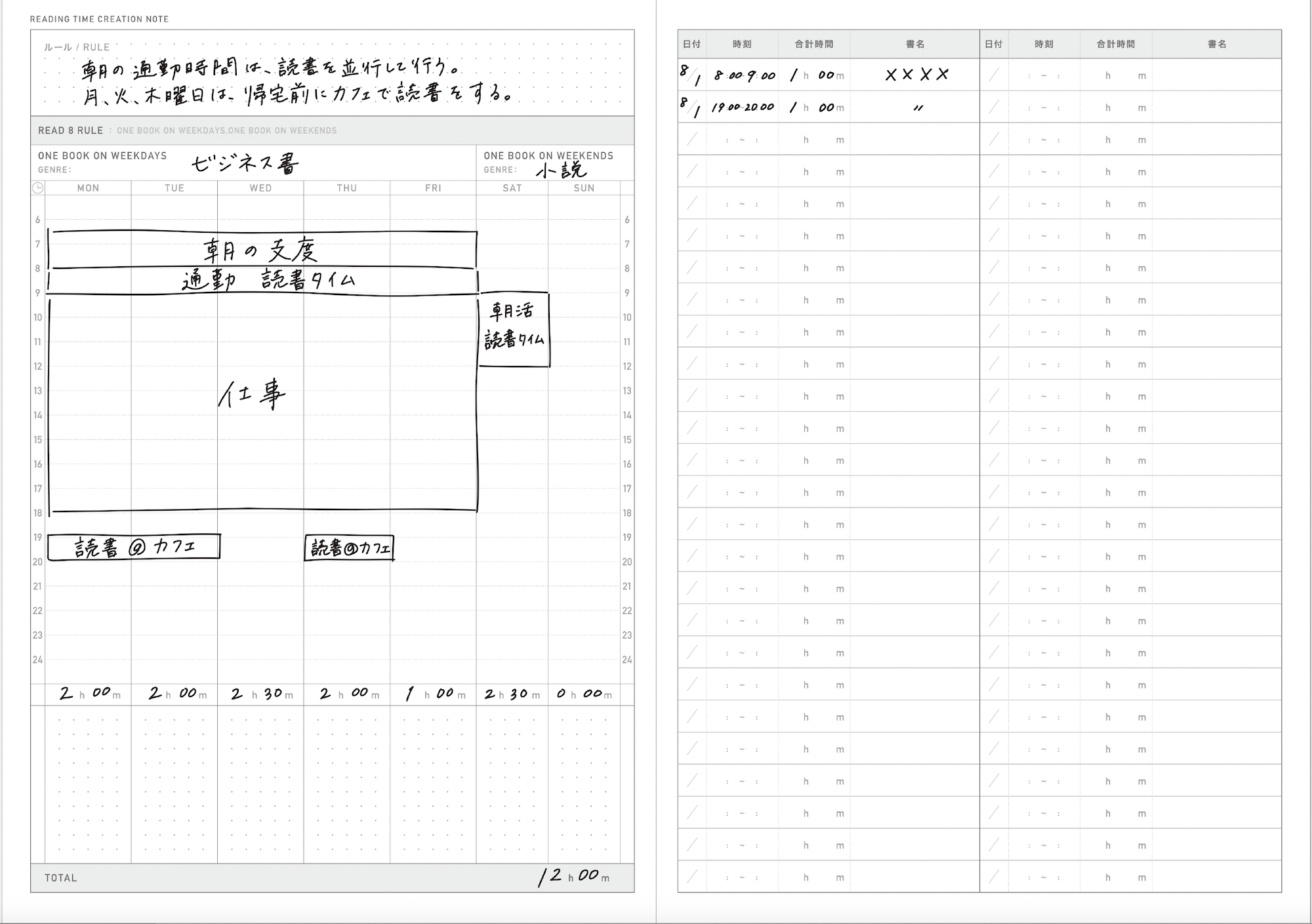The image size is (1312, 924).
Task: Click the ONE BOOK ON WEEKENDS label
Action: [548, 156]
